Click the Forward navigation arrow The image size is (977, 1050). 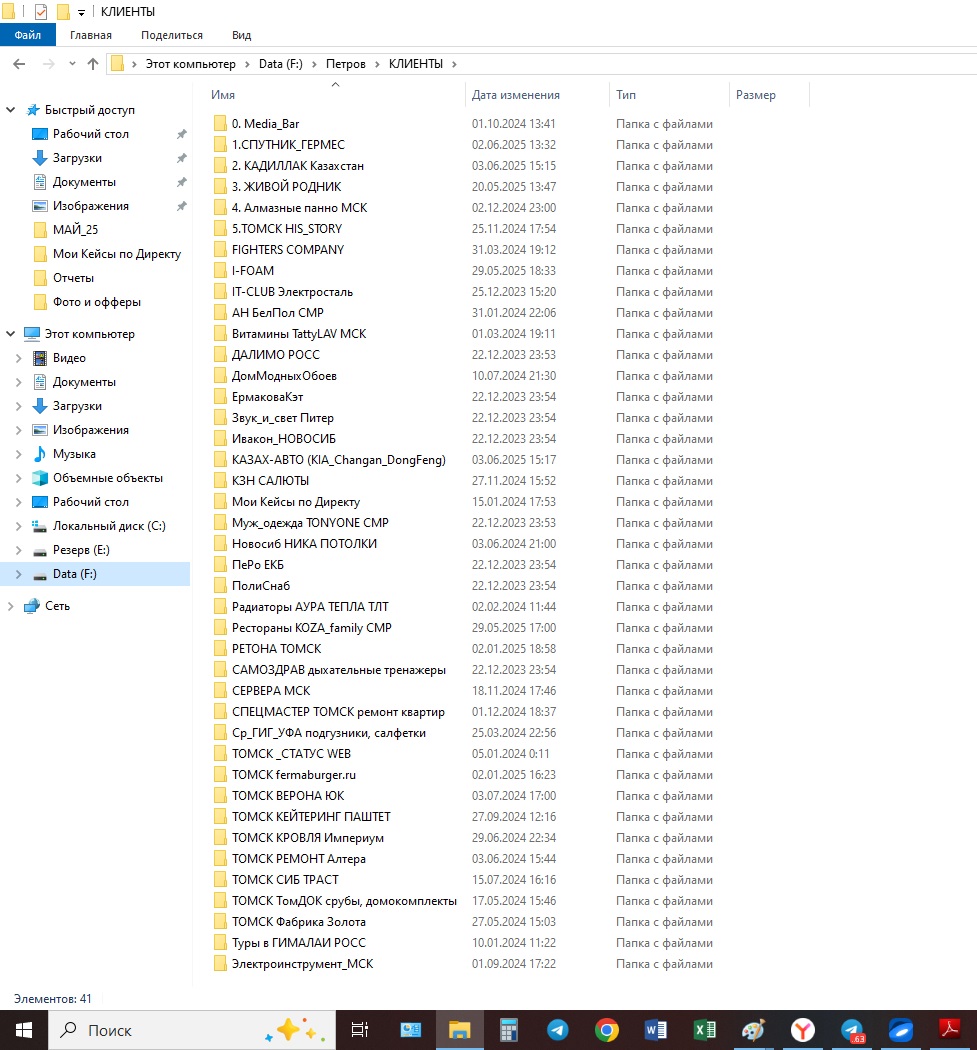click(48, 64)
